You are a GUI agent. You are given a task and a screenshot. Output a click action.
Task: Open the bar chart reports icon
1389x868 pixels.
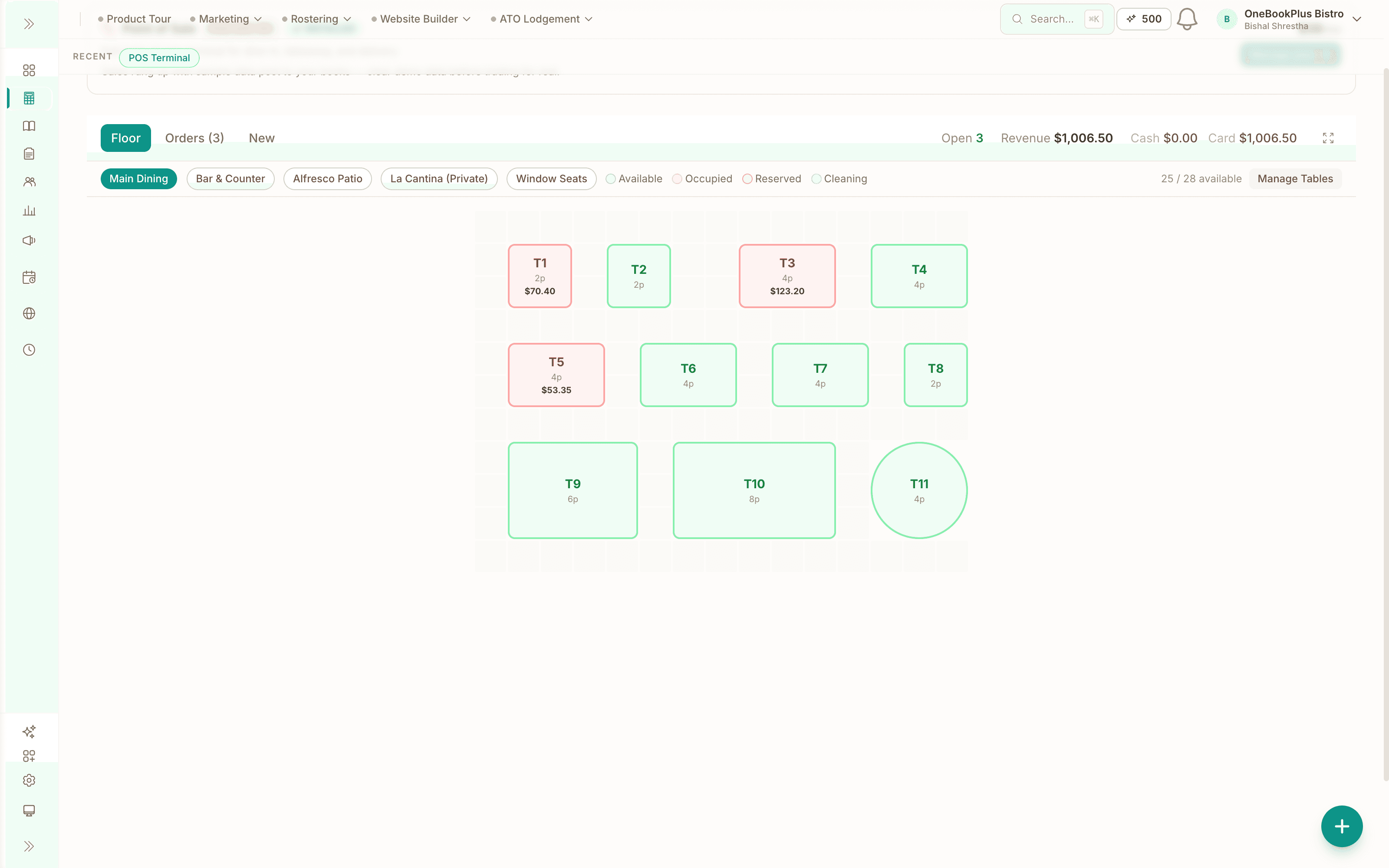[x=29, y=210]
